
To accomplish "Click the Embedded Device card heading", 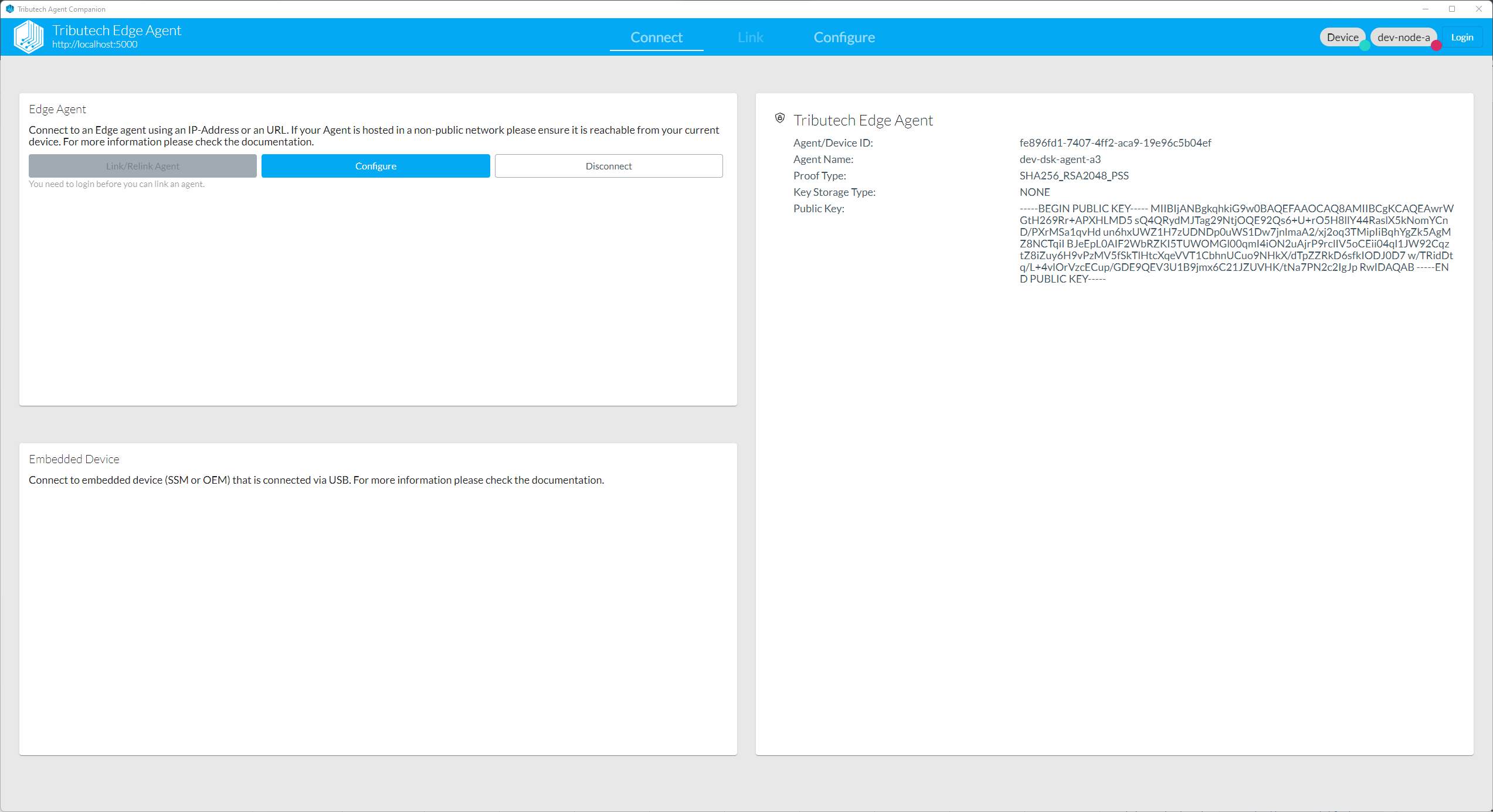I will pos(74,459).
